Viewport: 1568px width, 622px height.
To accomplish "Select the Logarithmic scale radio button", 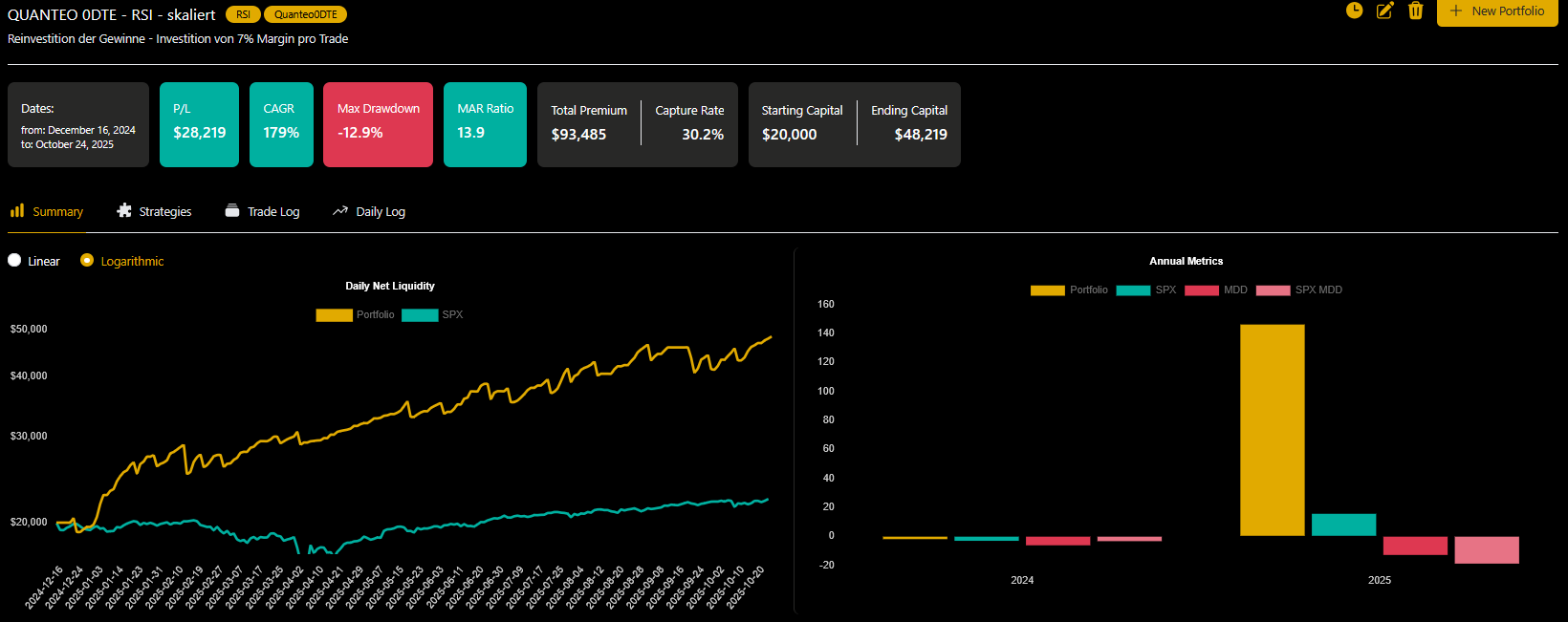I will click(x=87, y=260).
